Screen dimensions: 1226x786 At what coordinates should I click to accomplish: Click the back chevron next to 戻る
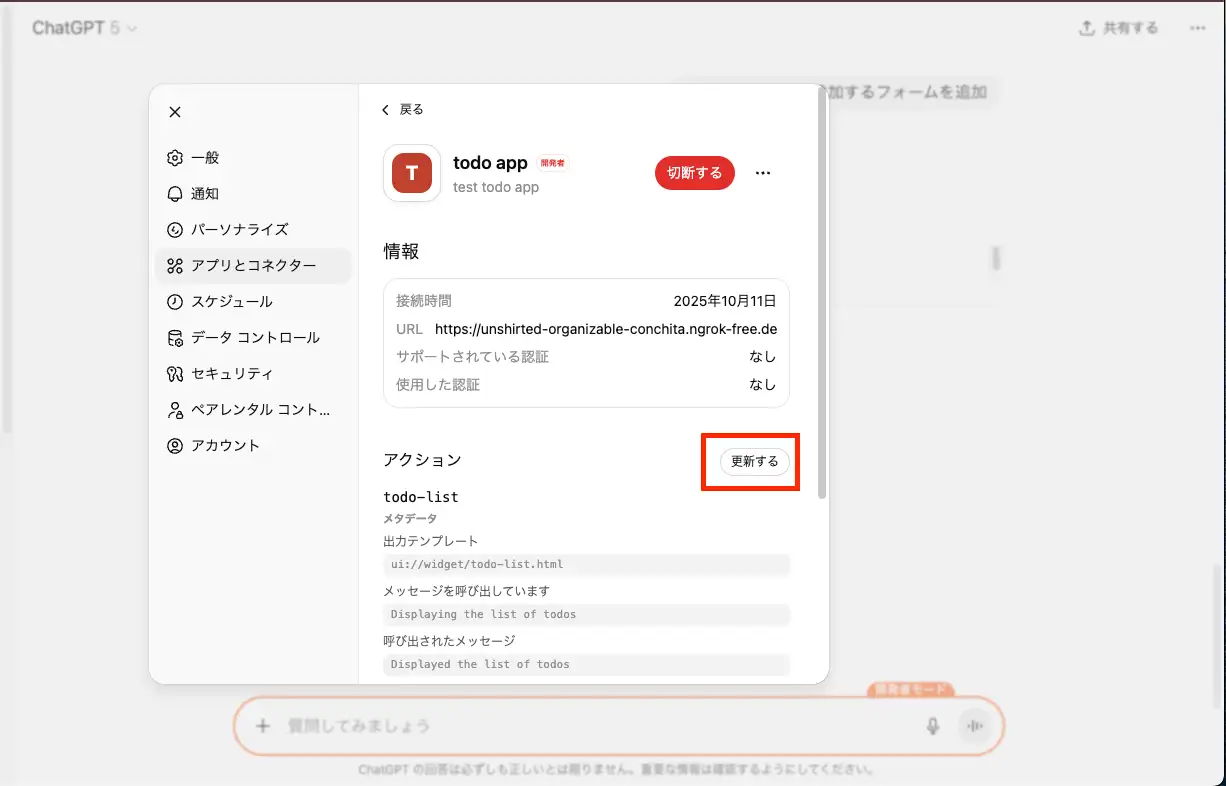click(386, 110)
